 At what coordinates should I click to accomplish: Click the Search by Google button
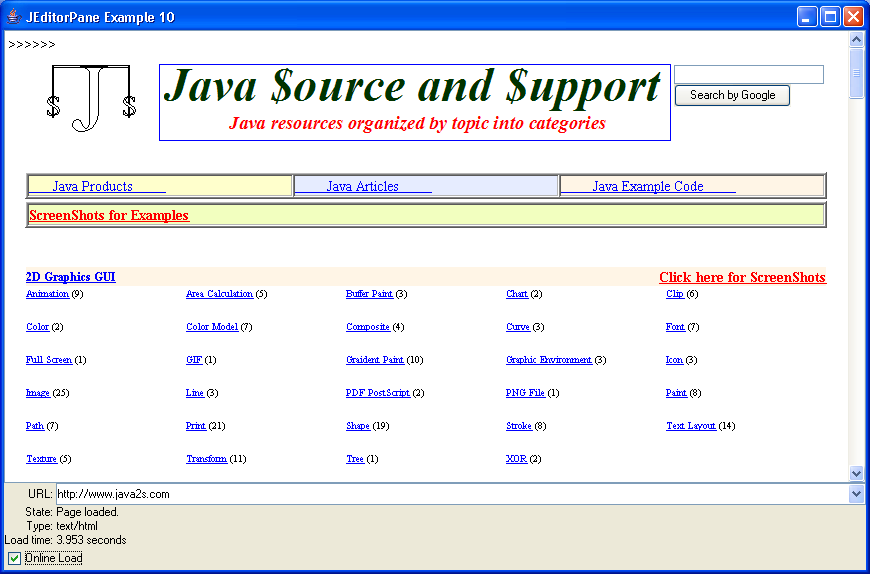732,95
